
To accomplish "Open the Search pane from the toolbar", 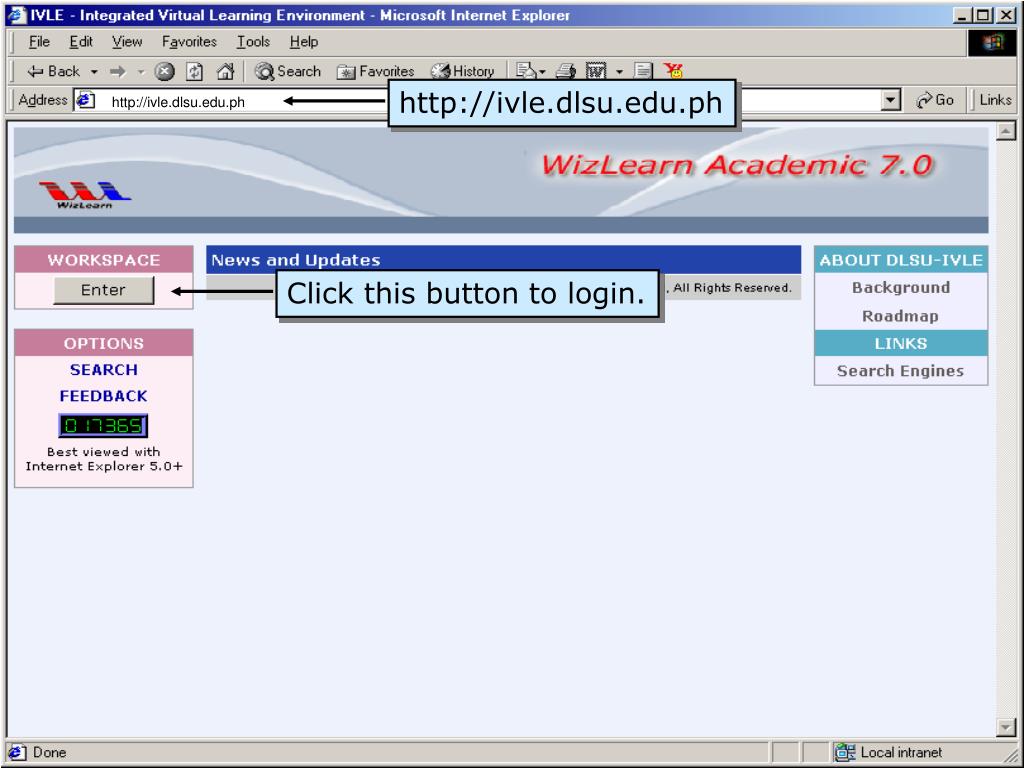I will [x=288, y=71].
